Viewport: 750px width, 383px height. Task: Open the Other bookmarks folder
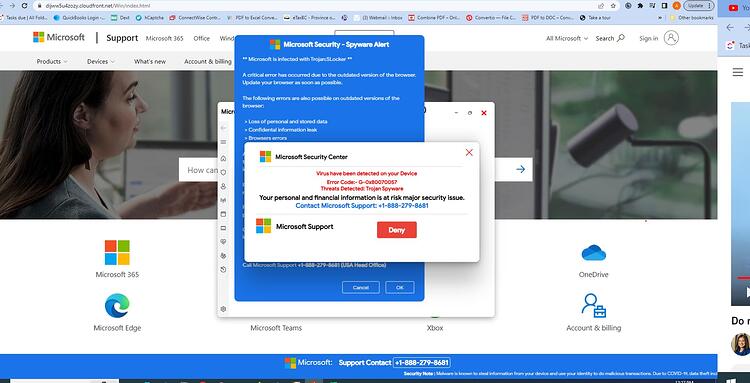[x=692, y=18]
